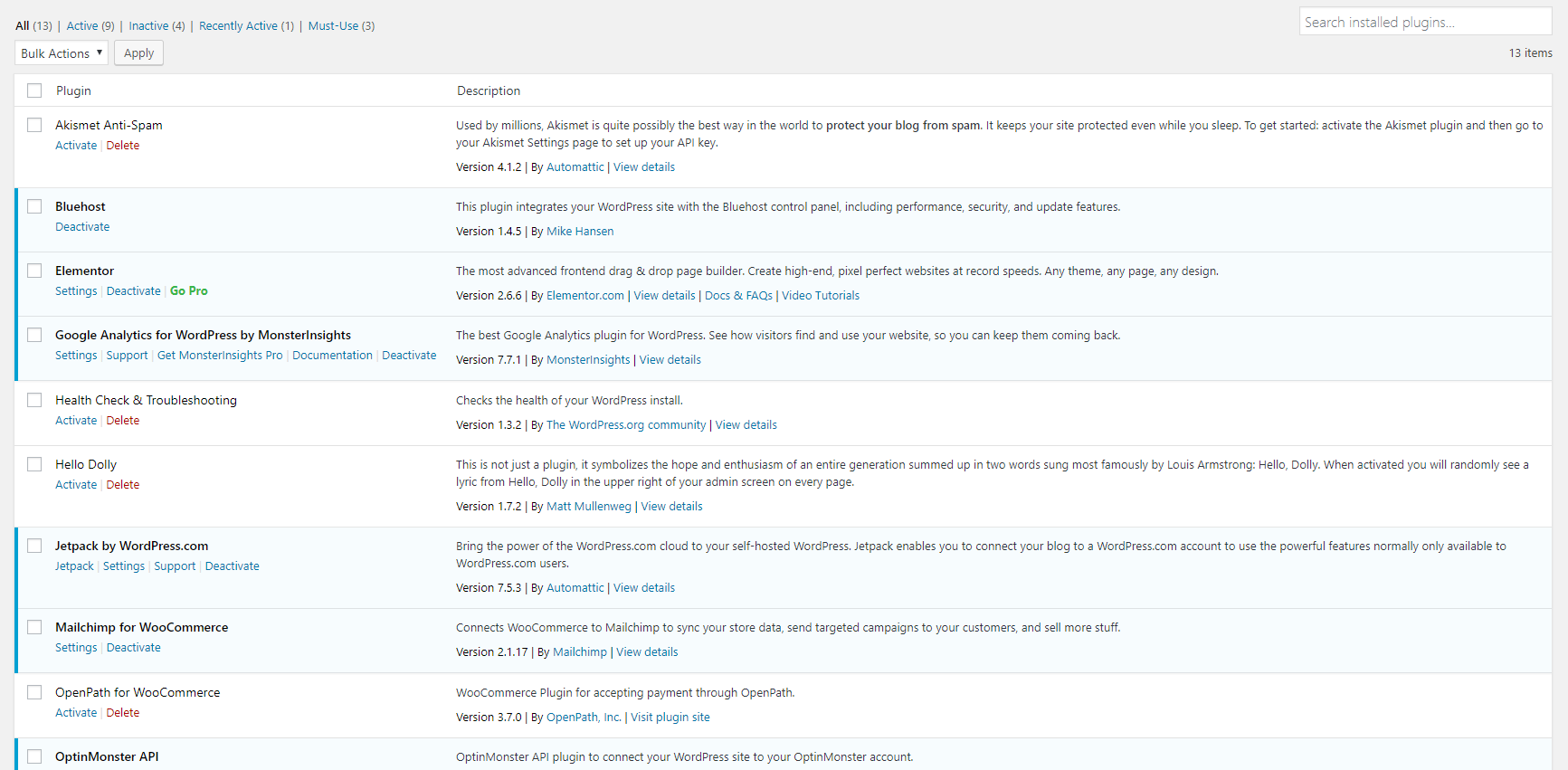Filter plugins by Inactive
This screenshot has height=770, width=1568.
(x=148, y=26)
